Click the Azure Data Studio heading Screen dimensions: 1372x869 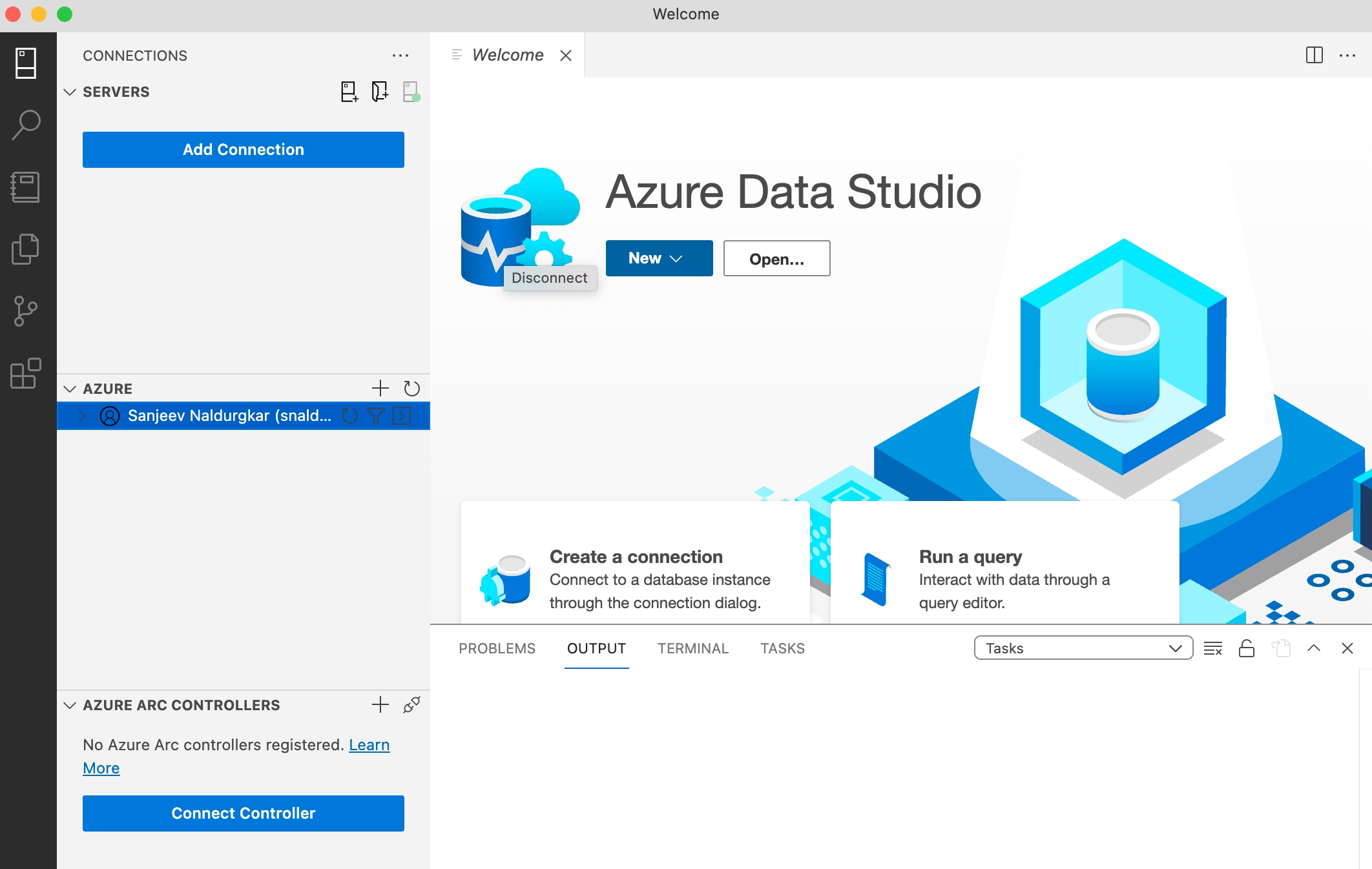793,192
